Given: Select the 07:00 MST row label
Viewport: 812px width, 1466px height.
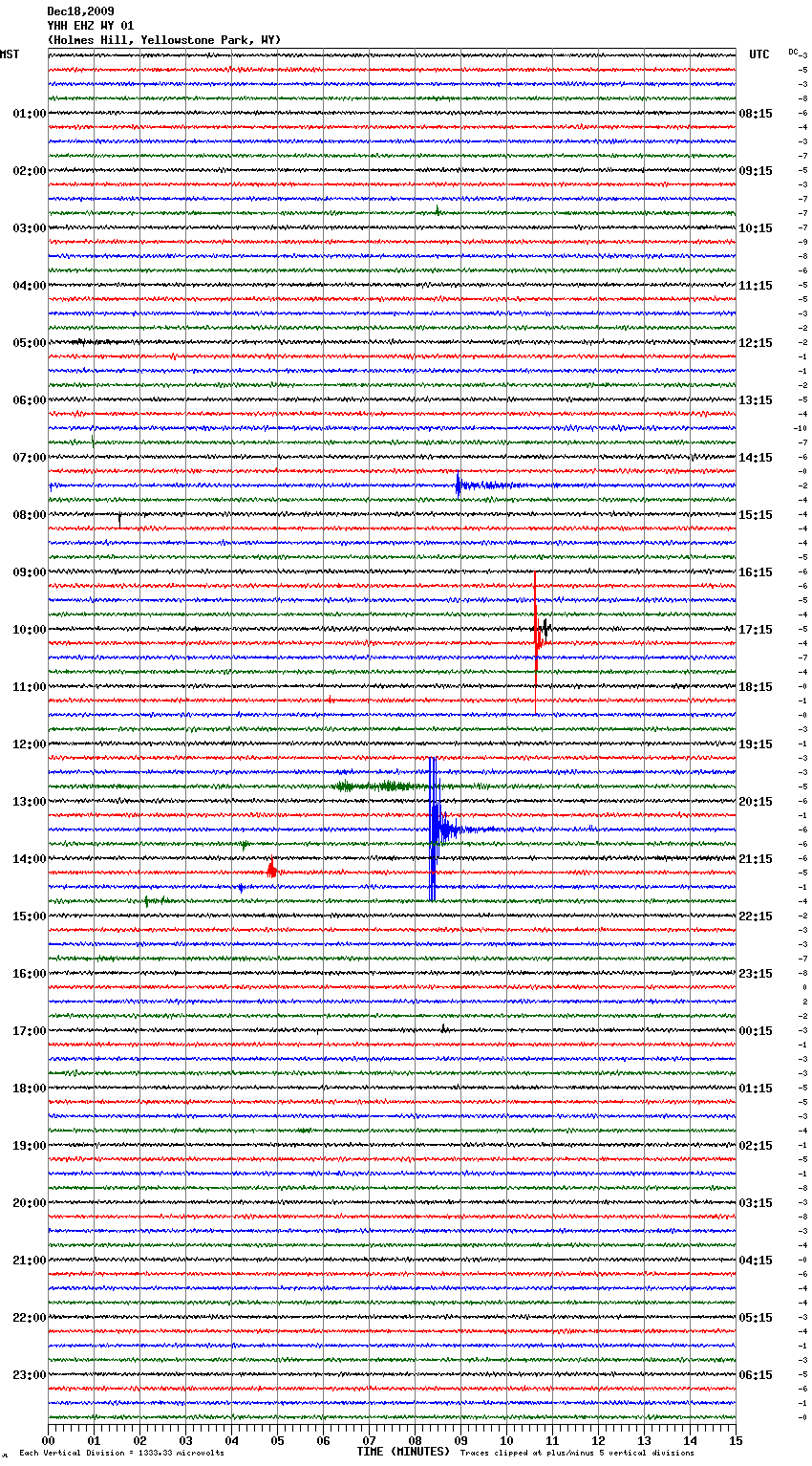Looking at the screenshot, I should (x=30, y=458).
